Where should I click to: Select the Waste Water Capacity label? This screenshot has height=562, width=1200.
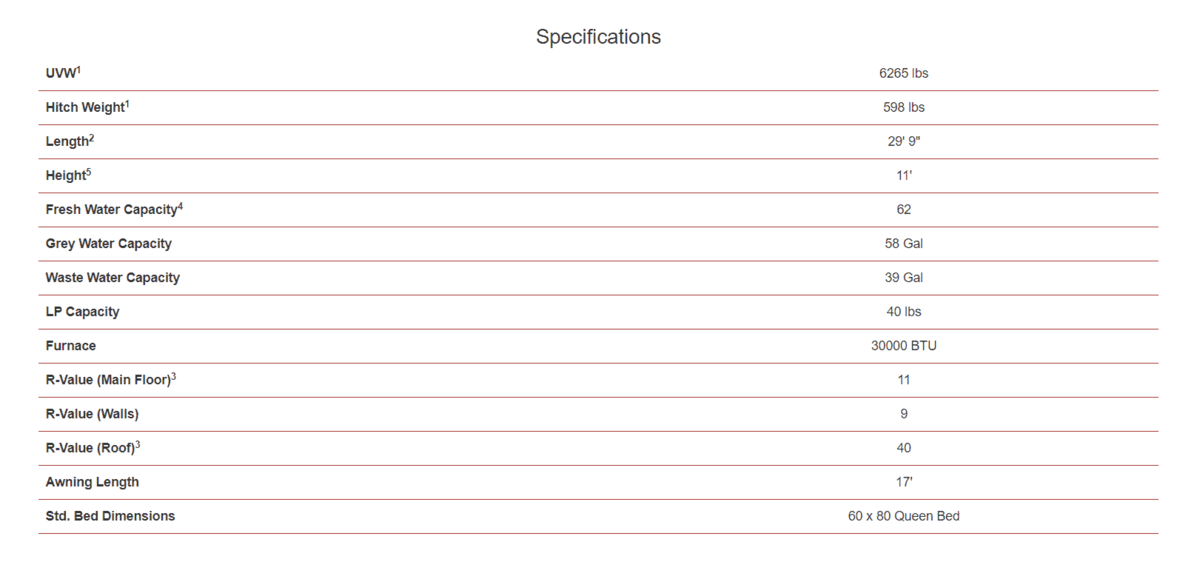click(x=112, y=278)
